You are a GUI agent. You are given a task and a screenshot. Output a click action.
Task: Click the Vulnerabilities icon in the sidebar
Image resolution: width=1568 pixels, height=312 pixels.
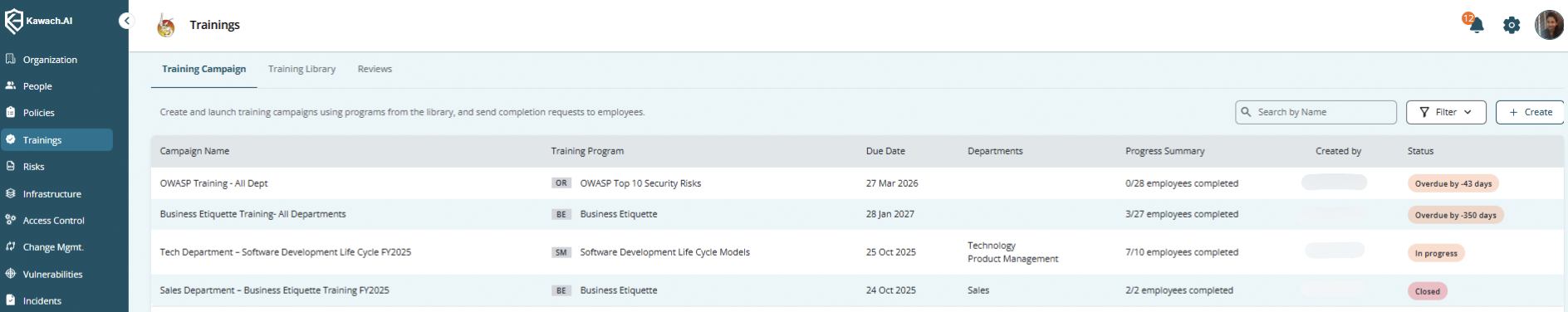pyautogui.click(x=11, y=274)
